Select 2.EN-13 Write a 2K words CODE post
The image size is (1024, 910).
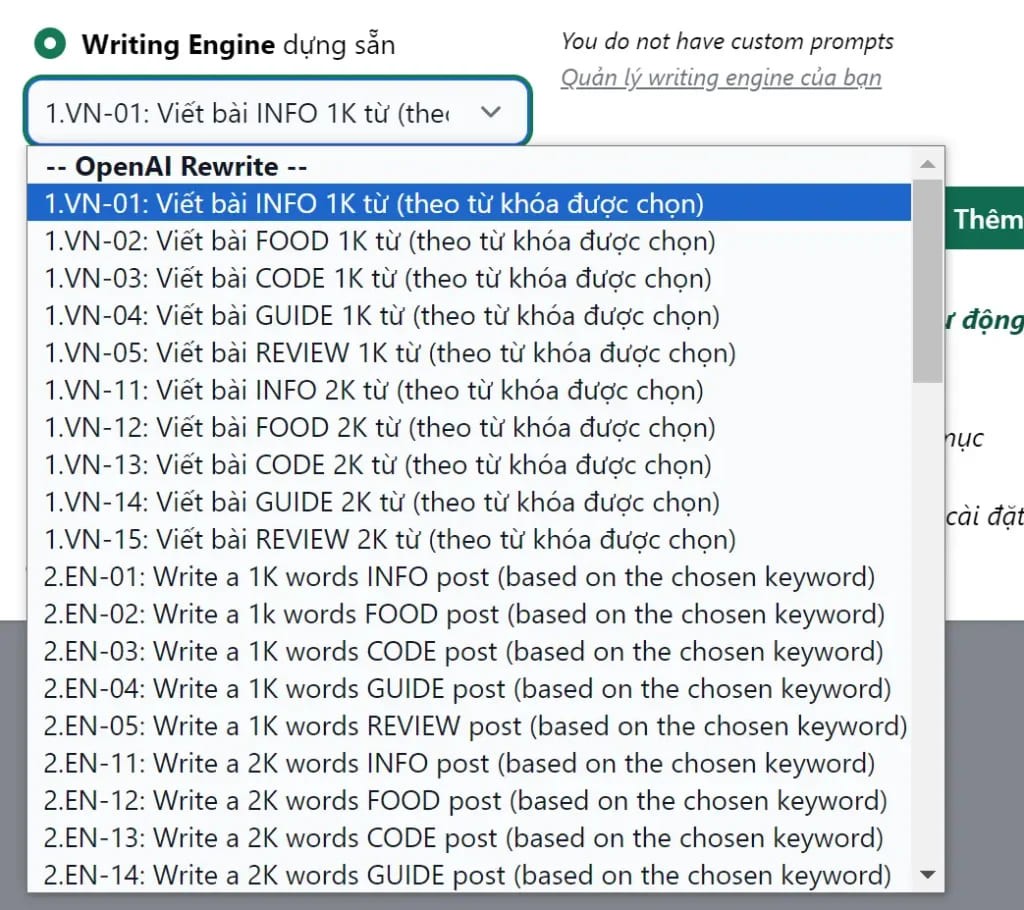(x=469, y=837)
